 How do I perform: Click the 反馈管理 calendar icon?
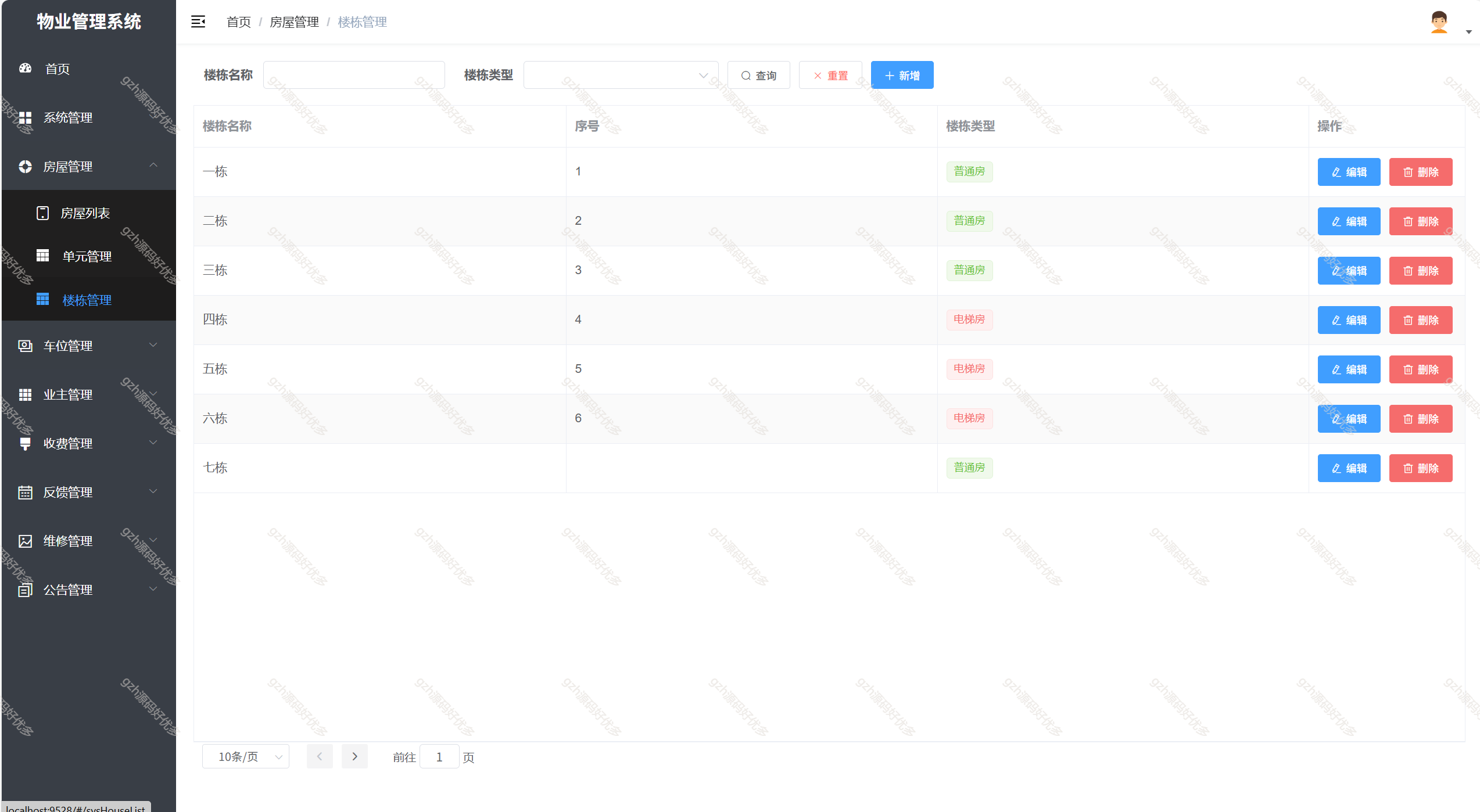pyautogui.click(x=25, y=493)
